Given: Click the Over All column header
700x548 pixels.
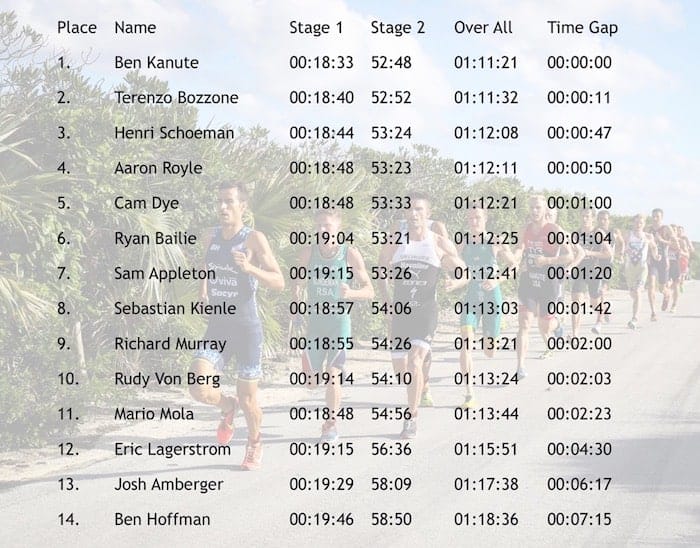Looking at the screenshot, I should pyautogui.click(x=483, y=28).
